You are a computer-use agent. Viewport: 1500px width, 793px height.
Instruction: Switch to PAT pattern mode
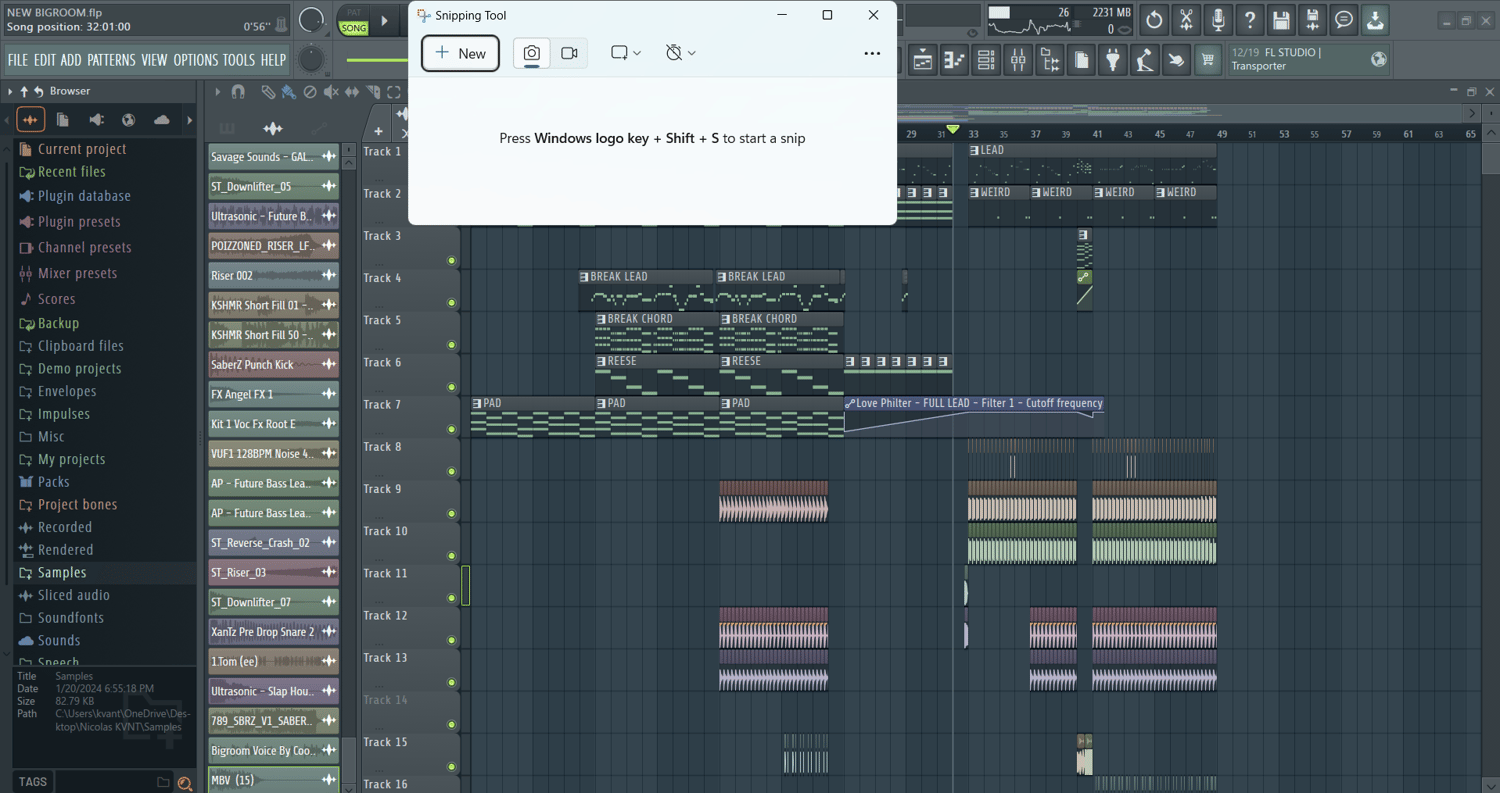[x=354, y=14]
